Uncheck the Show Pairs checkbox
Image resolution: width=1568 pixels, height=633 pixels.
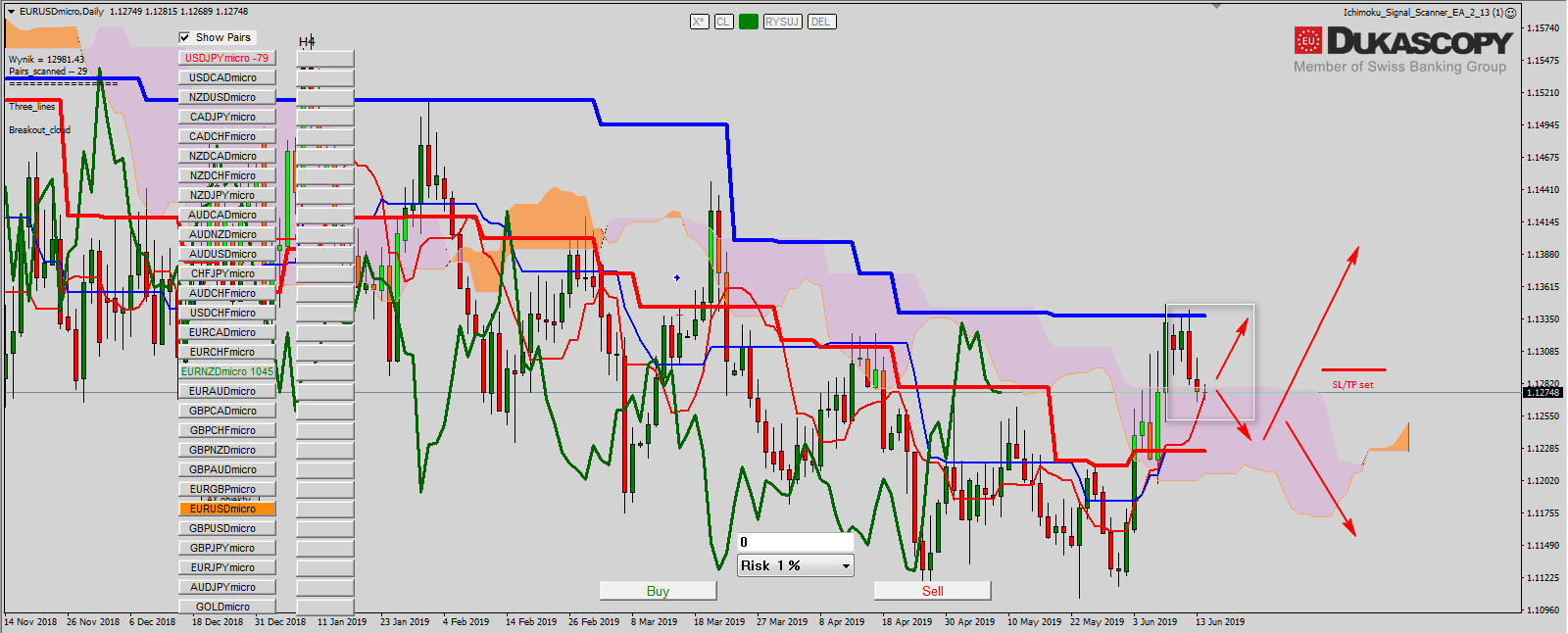click(x=184, y=37)
